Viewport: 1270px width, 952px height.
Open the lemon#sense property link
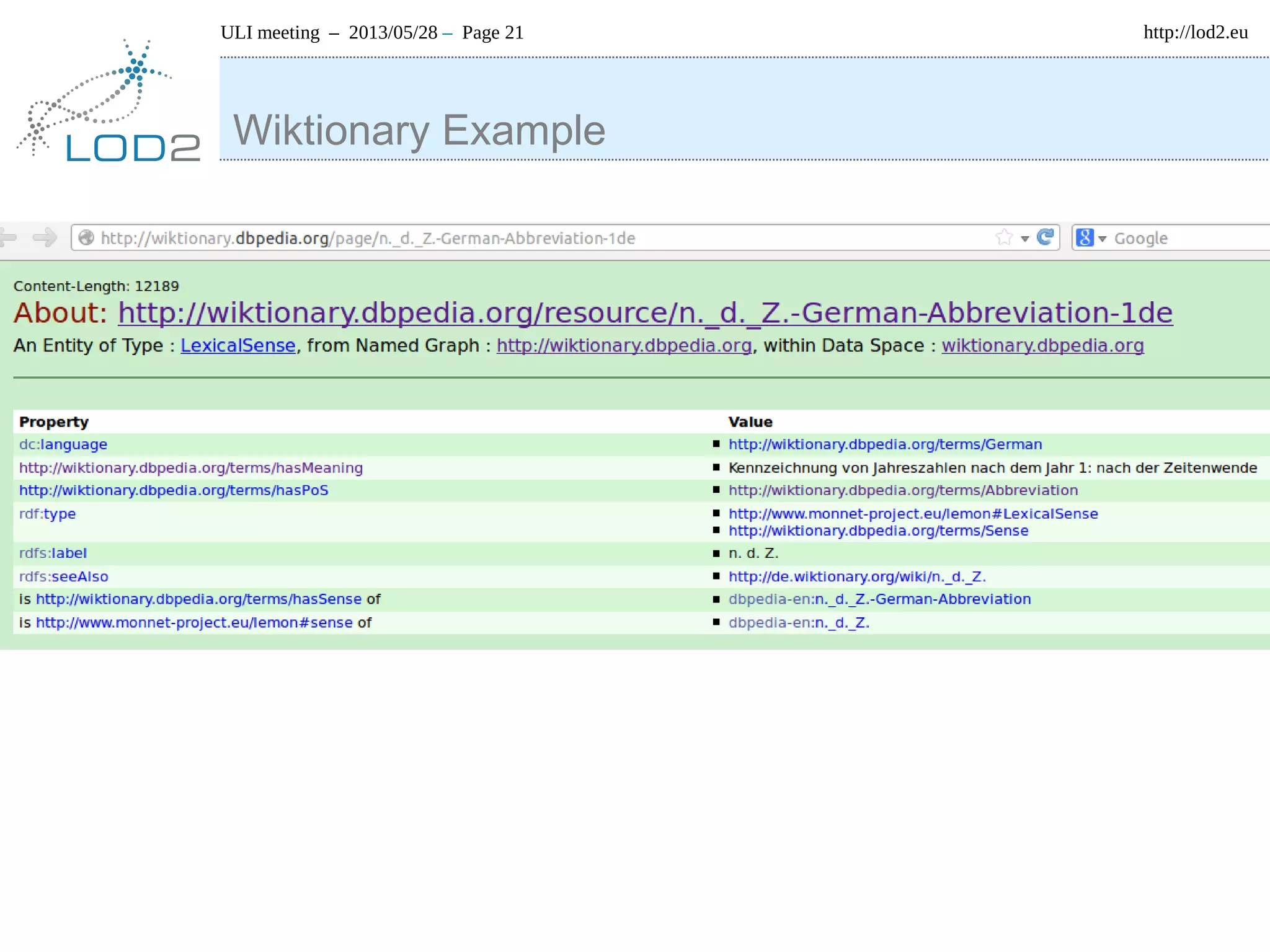194,623
